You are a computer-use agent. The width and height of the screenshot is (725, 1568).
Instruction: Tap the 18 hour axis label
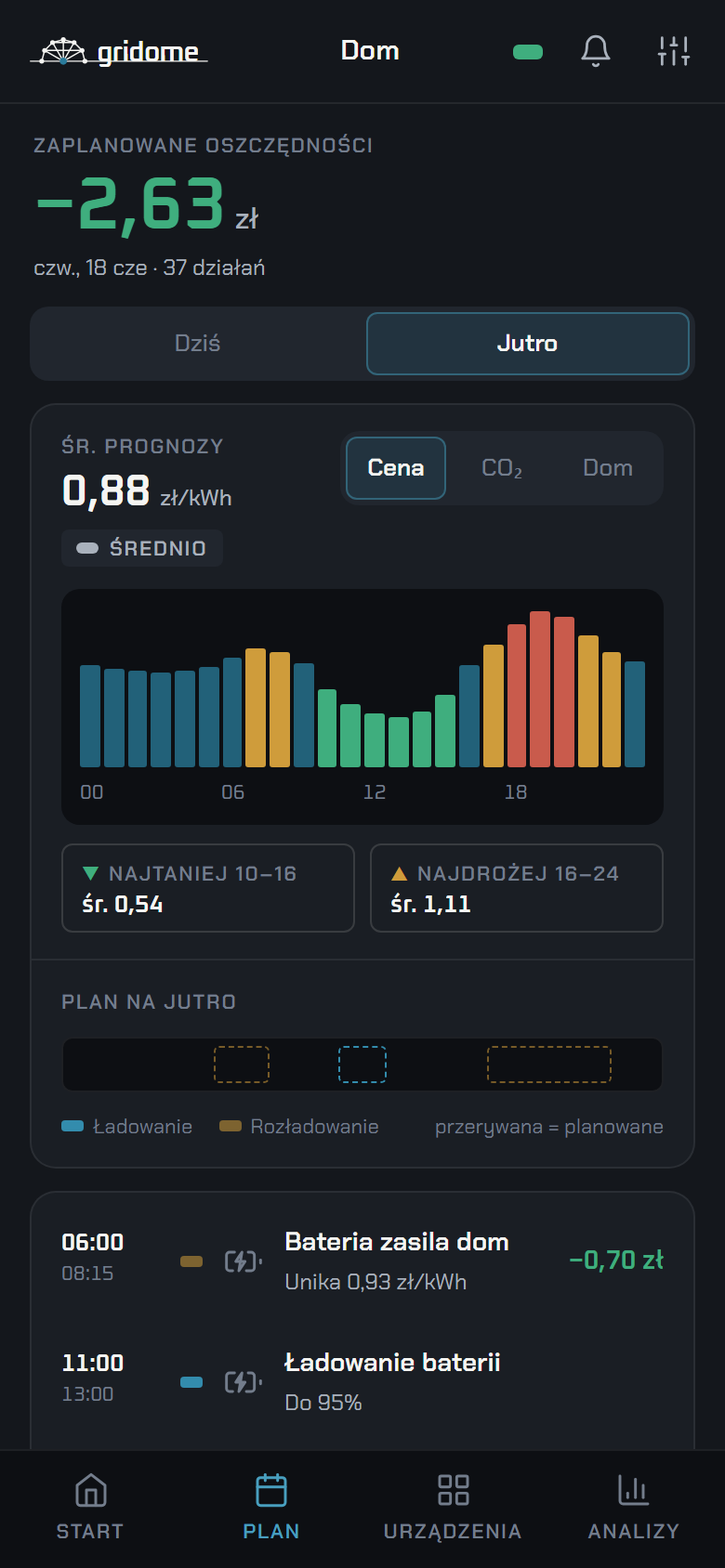coord(516,792)
